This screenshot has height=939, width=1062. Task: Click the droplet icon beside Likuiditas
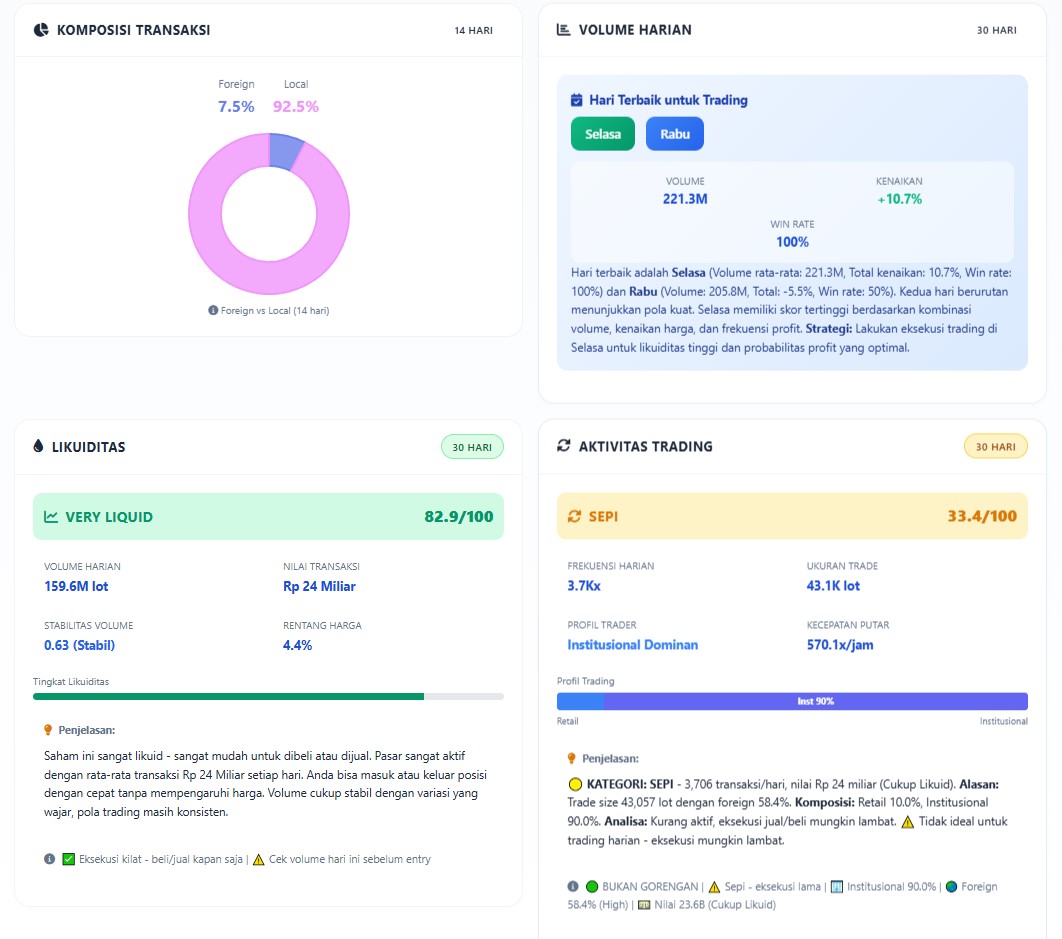tap(39, 447)
